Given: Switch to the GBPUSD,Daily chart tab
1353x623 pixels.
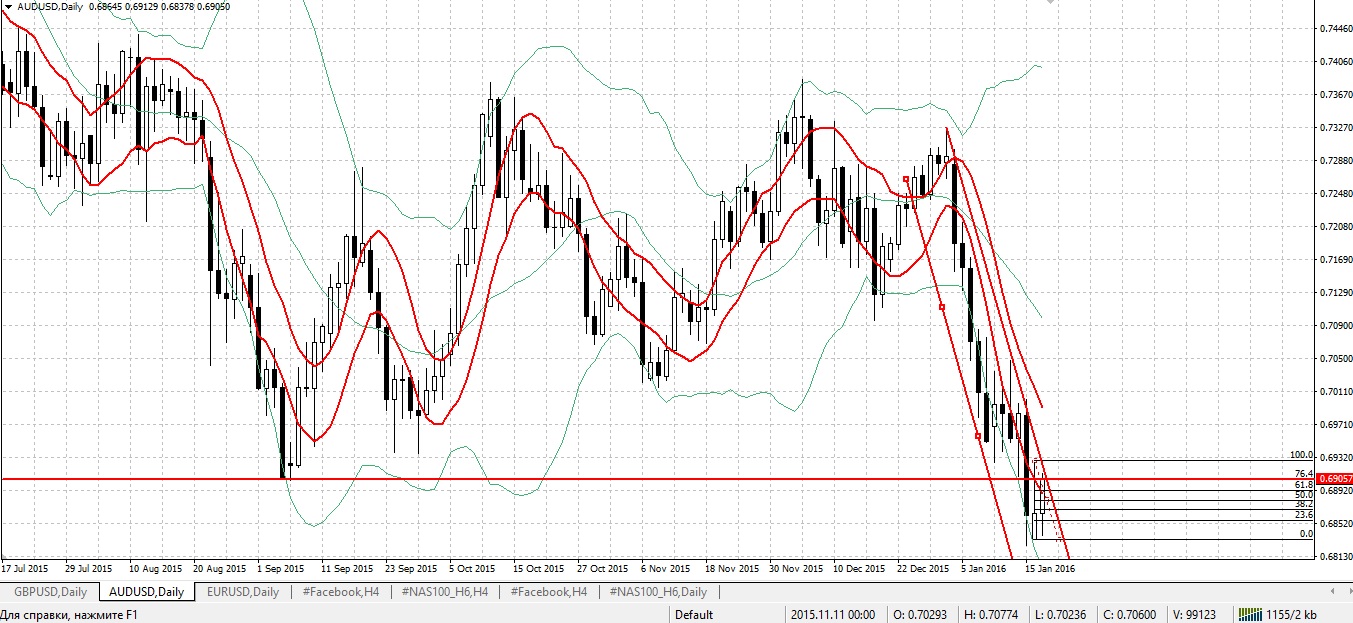Looking at the screenshot, I should 49,592.
